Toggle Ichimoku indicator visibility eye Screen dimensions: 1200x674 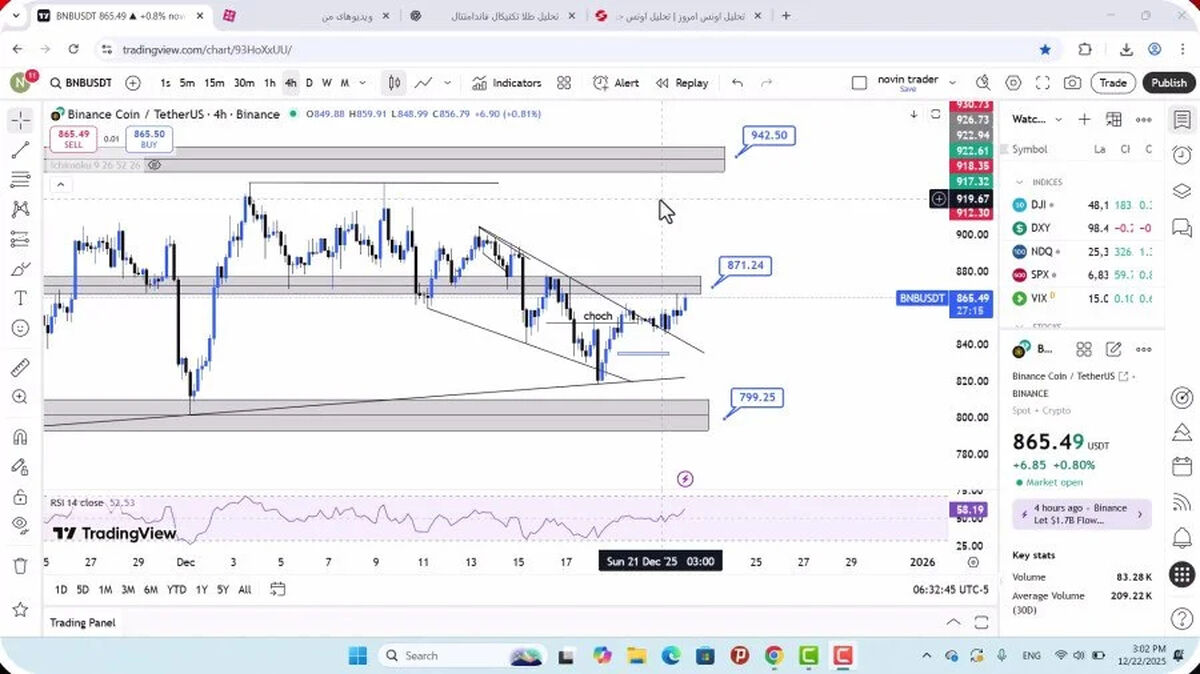point(155,165)
